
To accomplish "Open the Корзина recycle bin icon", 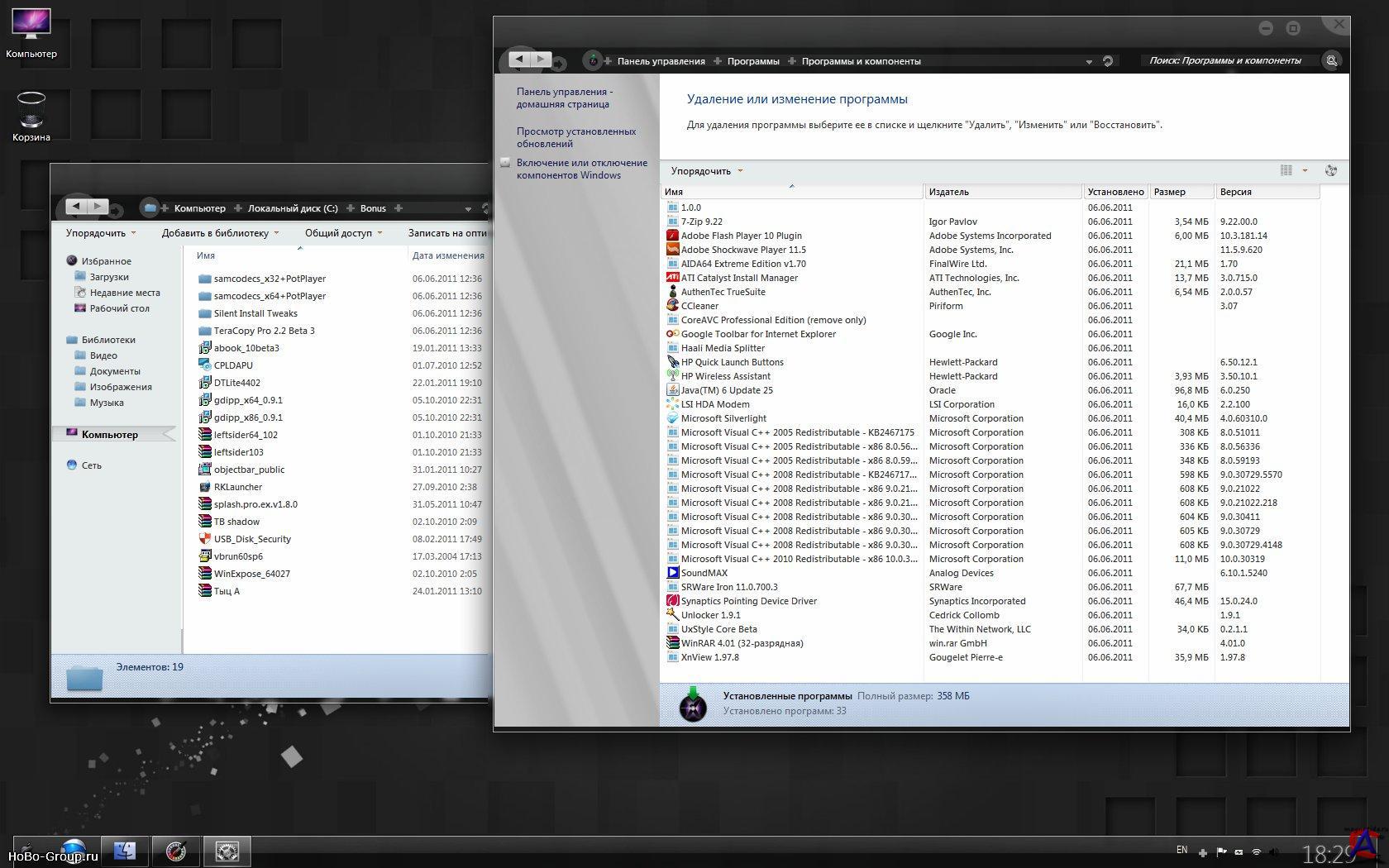I will tap(31, 110).
